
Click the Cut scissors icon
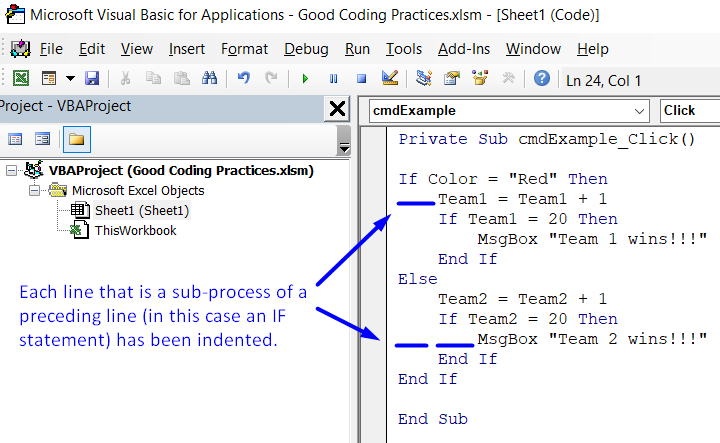(124, 79)
